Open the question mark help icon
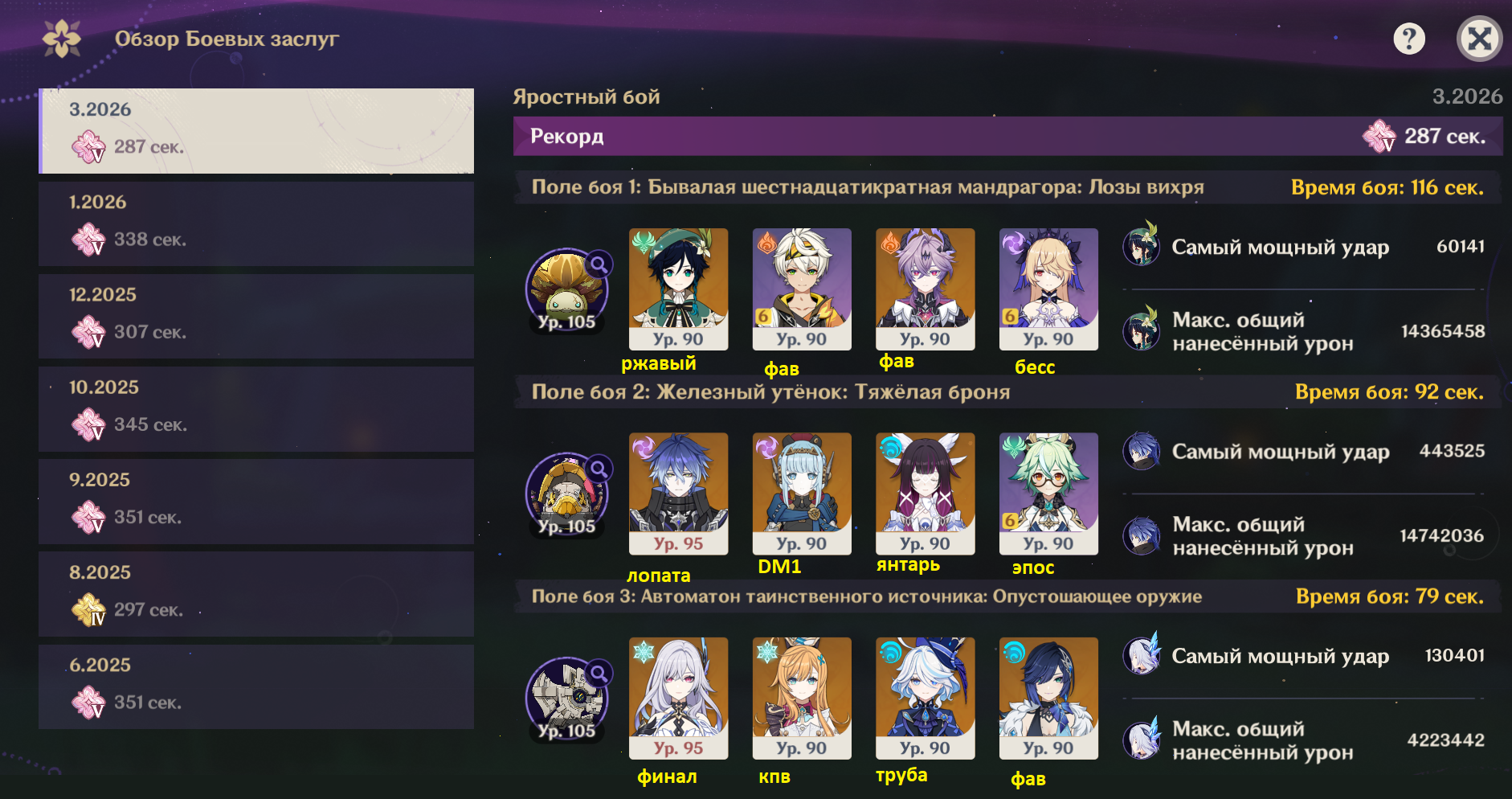 [1408, 39]
